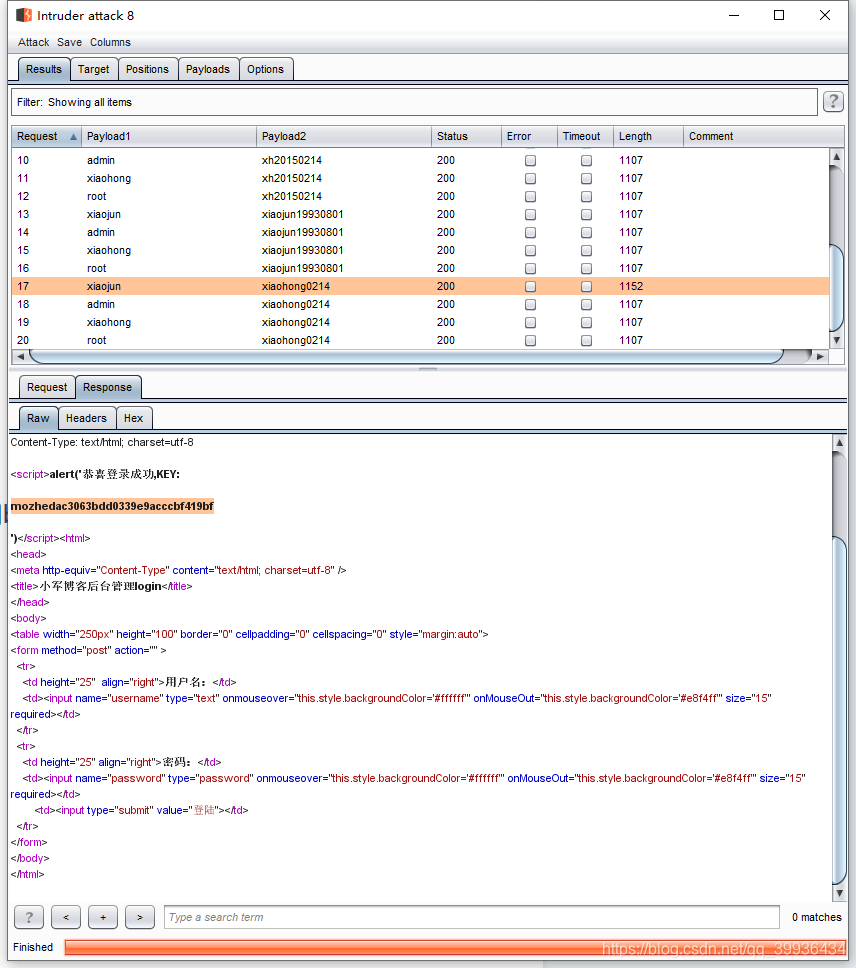Click results table scroll down arrow
Image resolution: width=856 pixels, height=968 pixels.
pos(836,340)
